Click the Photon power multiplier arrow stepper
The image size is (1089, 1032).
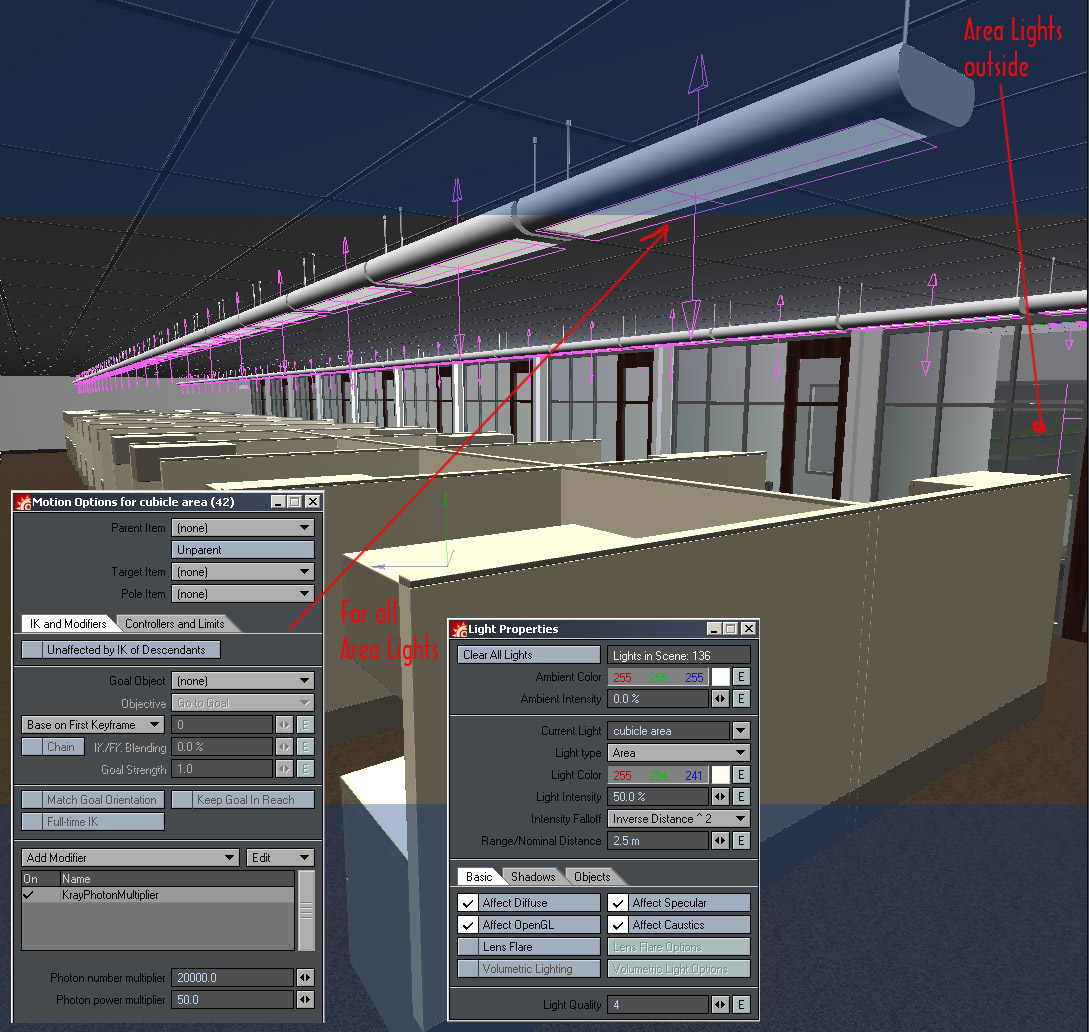pos(305,1000)
